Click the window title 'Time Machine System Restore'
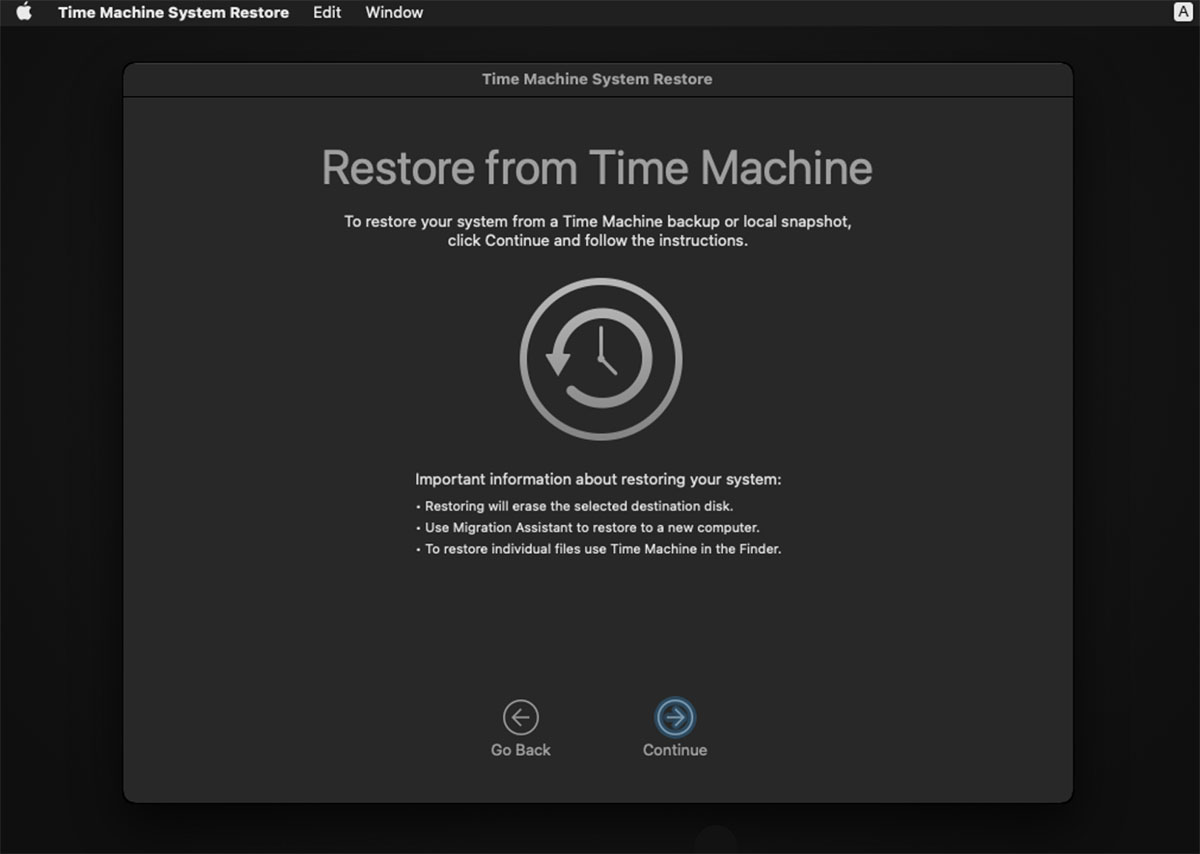1200x854 pixels. [x=597, y=79]
